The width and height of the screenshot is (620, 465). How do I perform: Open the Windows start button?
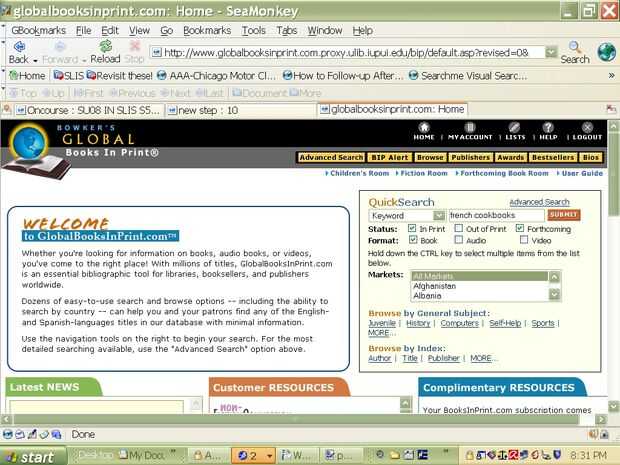(32, 457)
